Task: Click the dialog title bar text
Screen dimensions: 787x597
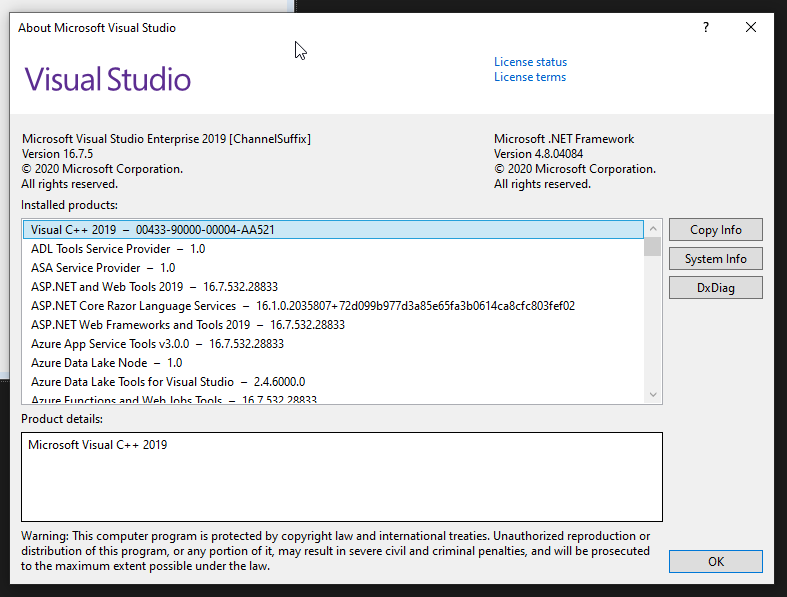Action: [97, 28]
